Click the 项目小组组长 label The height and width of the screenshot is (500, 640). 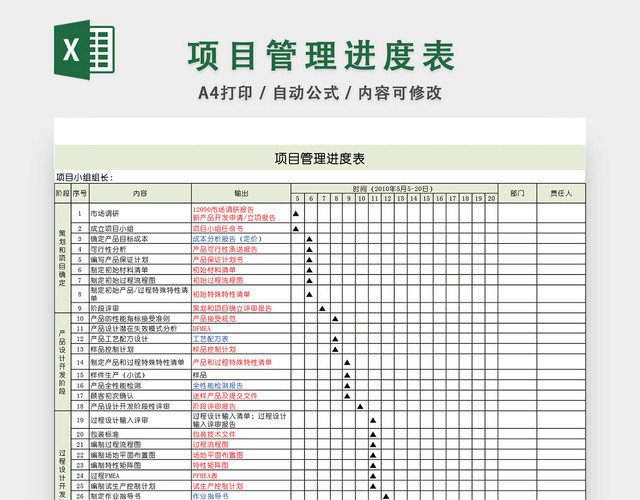pos(84,177)
